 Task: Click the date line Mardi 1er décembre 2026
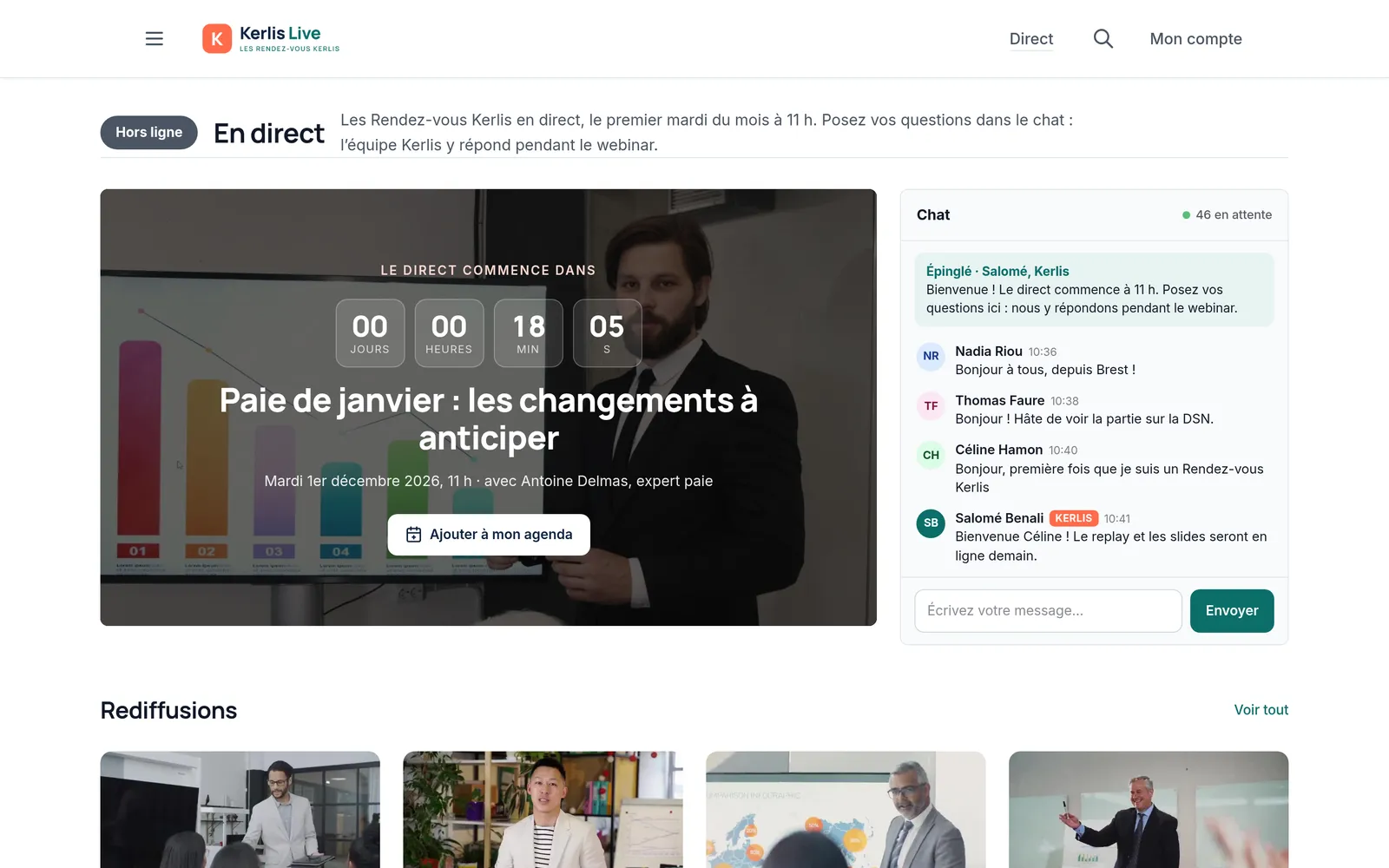pos(489,481)
